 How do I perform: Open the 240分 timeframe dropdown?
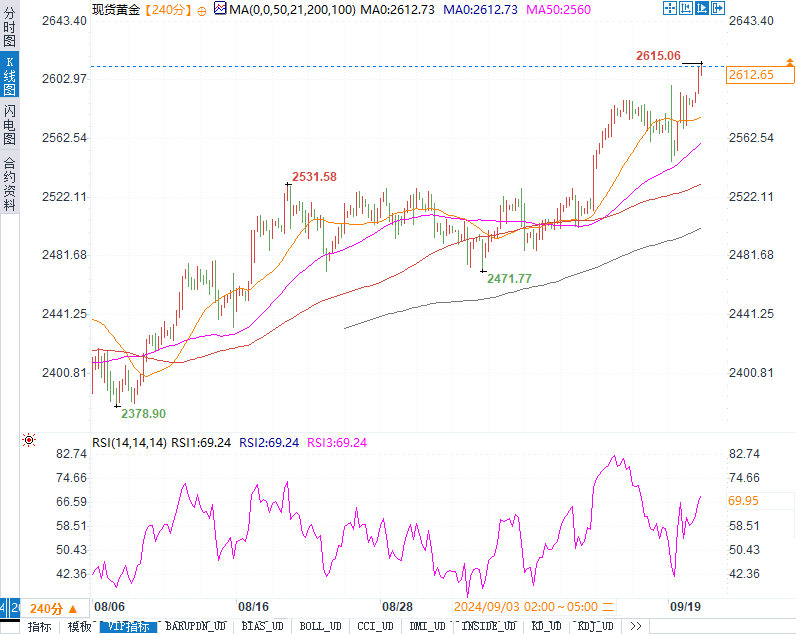[x=54, y=608]
